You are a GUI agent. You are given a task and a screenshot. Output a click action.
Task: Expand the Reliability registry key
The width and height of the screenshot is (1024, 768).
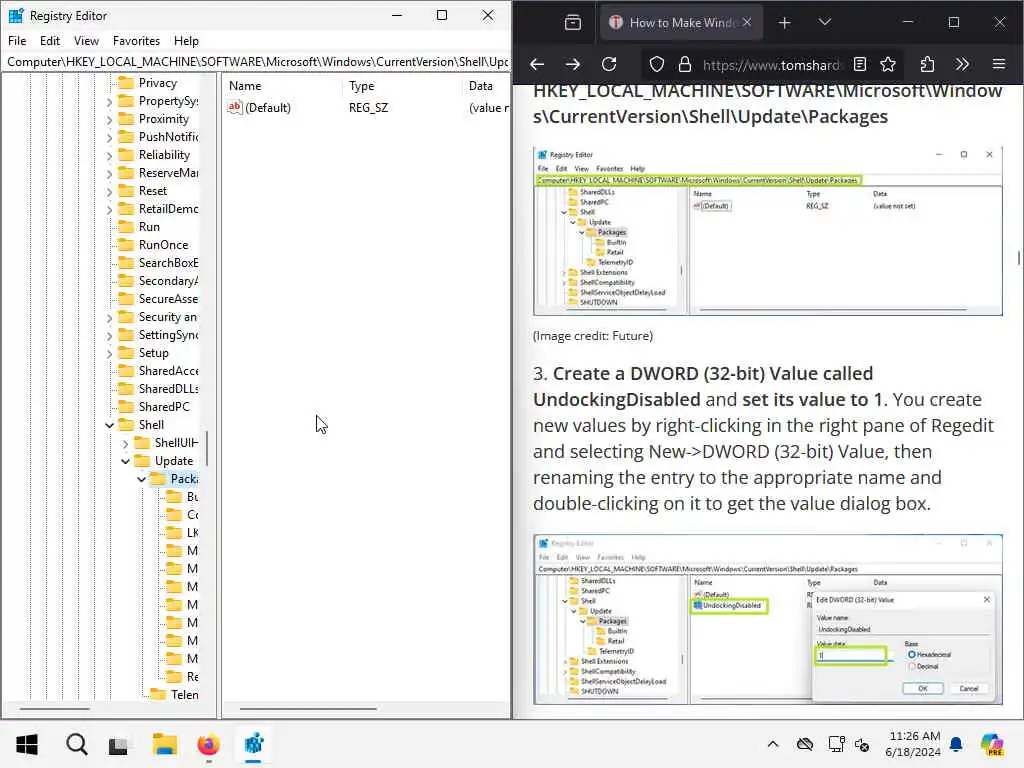(x=109, y=155)
